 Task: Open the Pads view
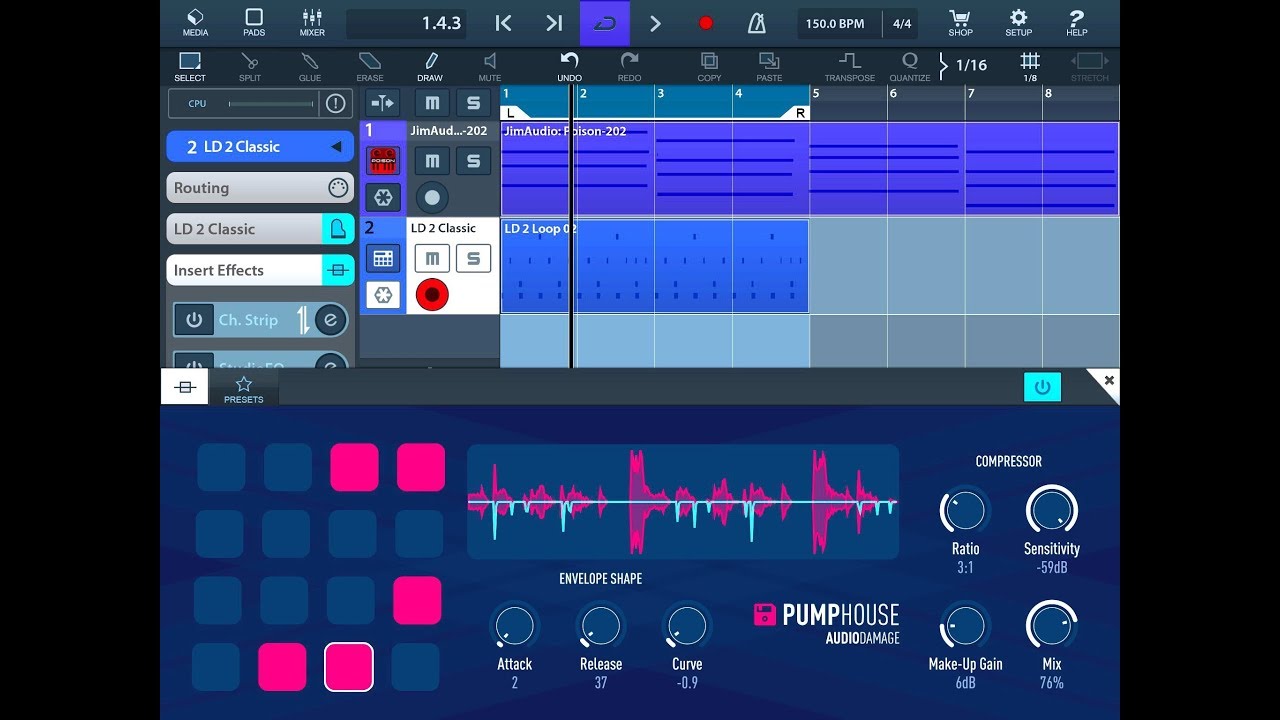[254, 22]
